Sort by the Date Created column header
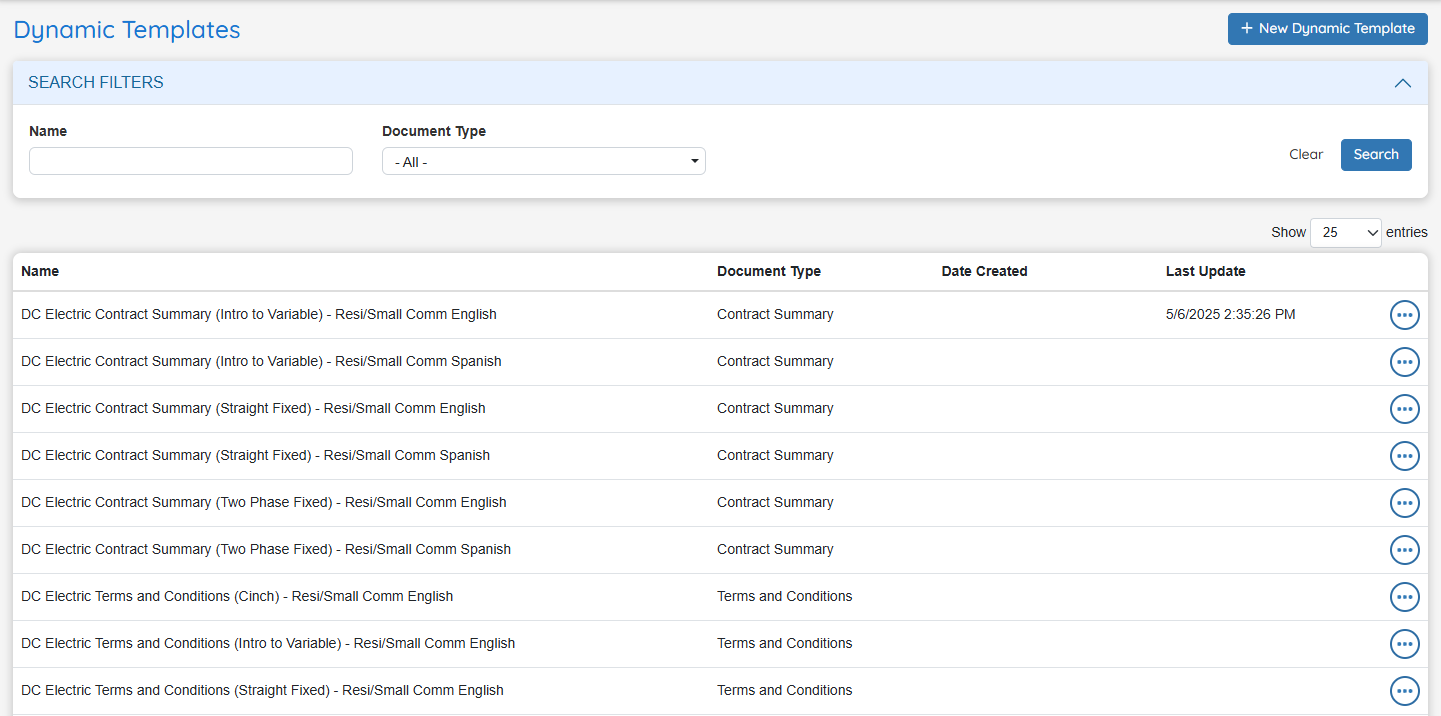The image size is (1441, 716). (985, 271)
